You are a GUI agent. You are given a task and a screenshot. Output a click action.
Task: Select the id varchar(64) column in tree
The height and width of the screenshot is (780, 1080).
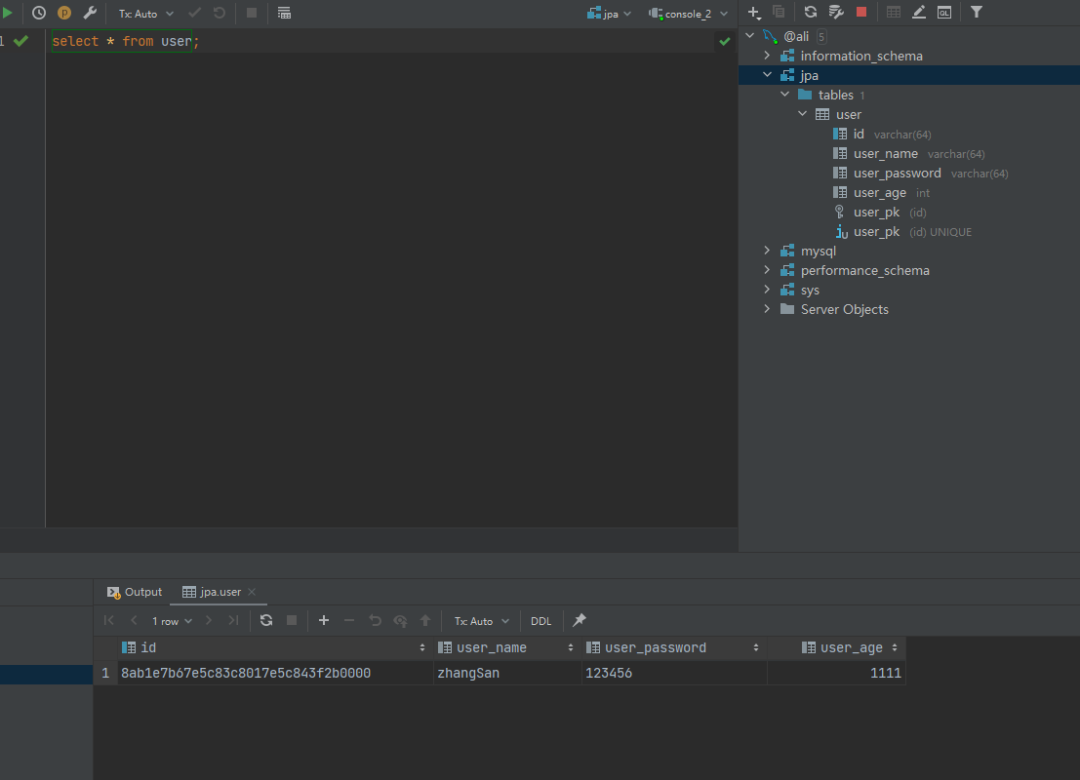(882, 134)
